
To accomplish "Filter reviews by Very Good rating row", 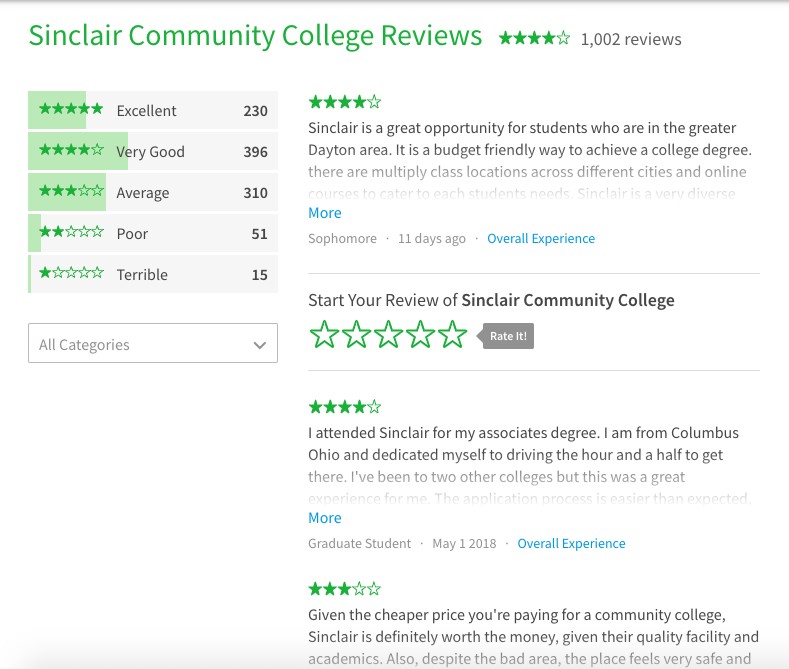I will 153,151.
